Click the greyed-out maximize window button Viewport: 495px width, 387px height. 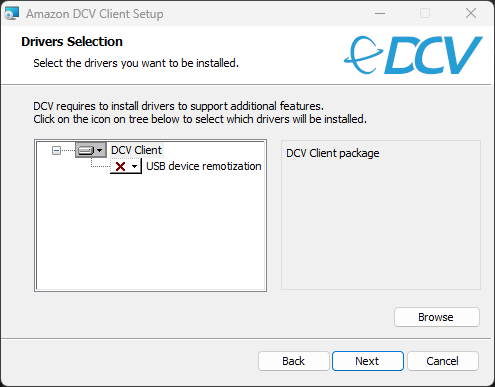(x=425, y=14)
